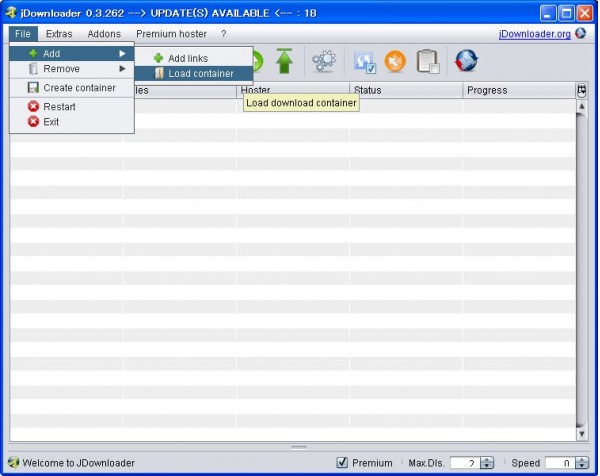Click the reconnect toggle icon with checkmark

click(365, 62)
